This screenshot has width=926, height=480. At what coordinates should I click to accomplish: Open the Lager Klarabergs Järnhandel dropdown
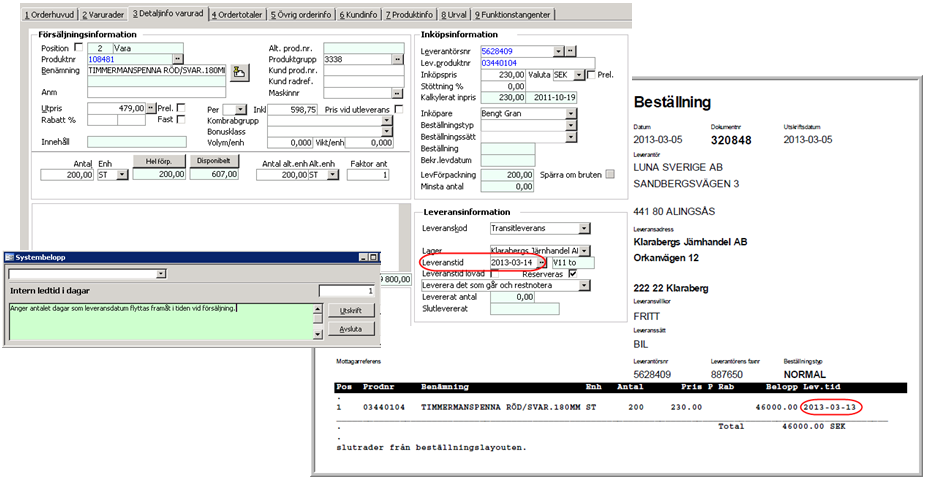click(585, 251)
